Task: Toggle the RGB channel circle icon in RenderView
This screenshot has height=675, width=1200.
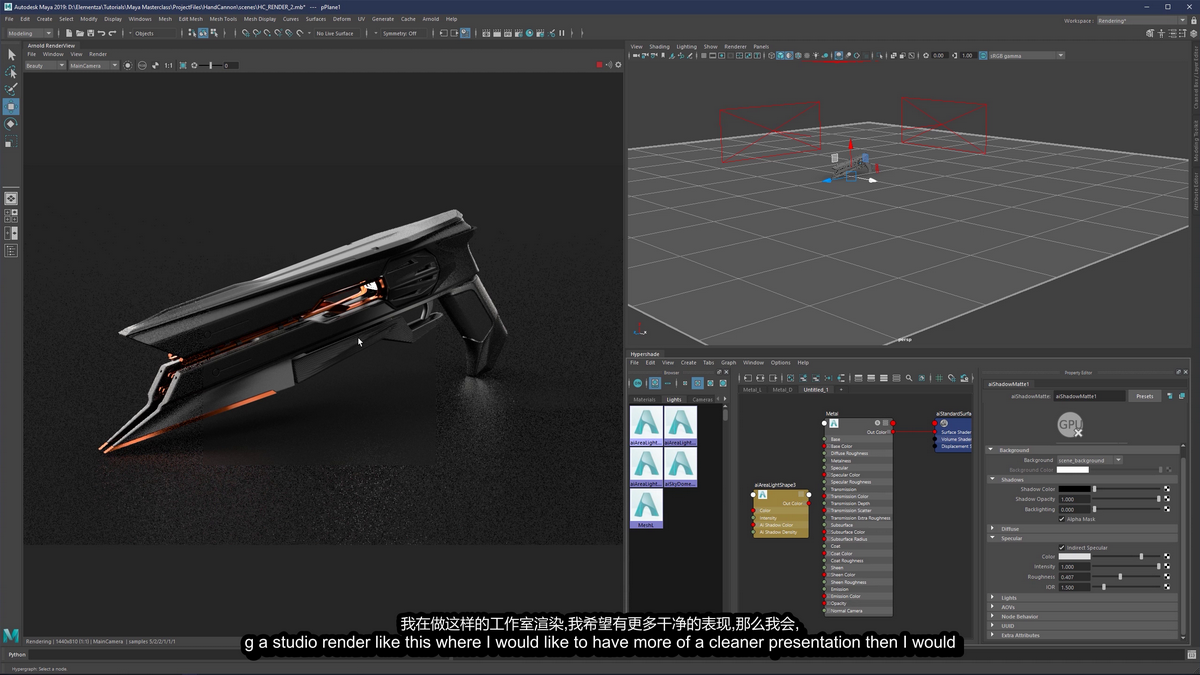Action: [142, 65]
